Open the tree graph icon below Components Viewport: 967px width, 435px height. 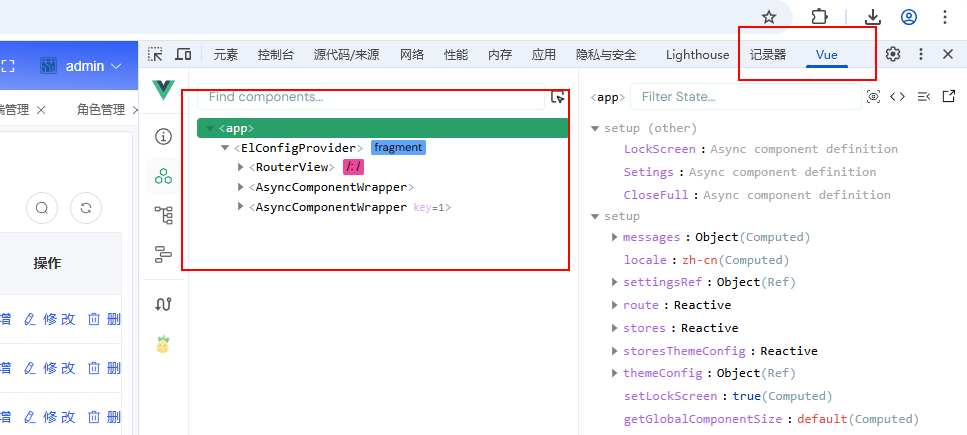point(163,215)
